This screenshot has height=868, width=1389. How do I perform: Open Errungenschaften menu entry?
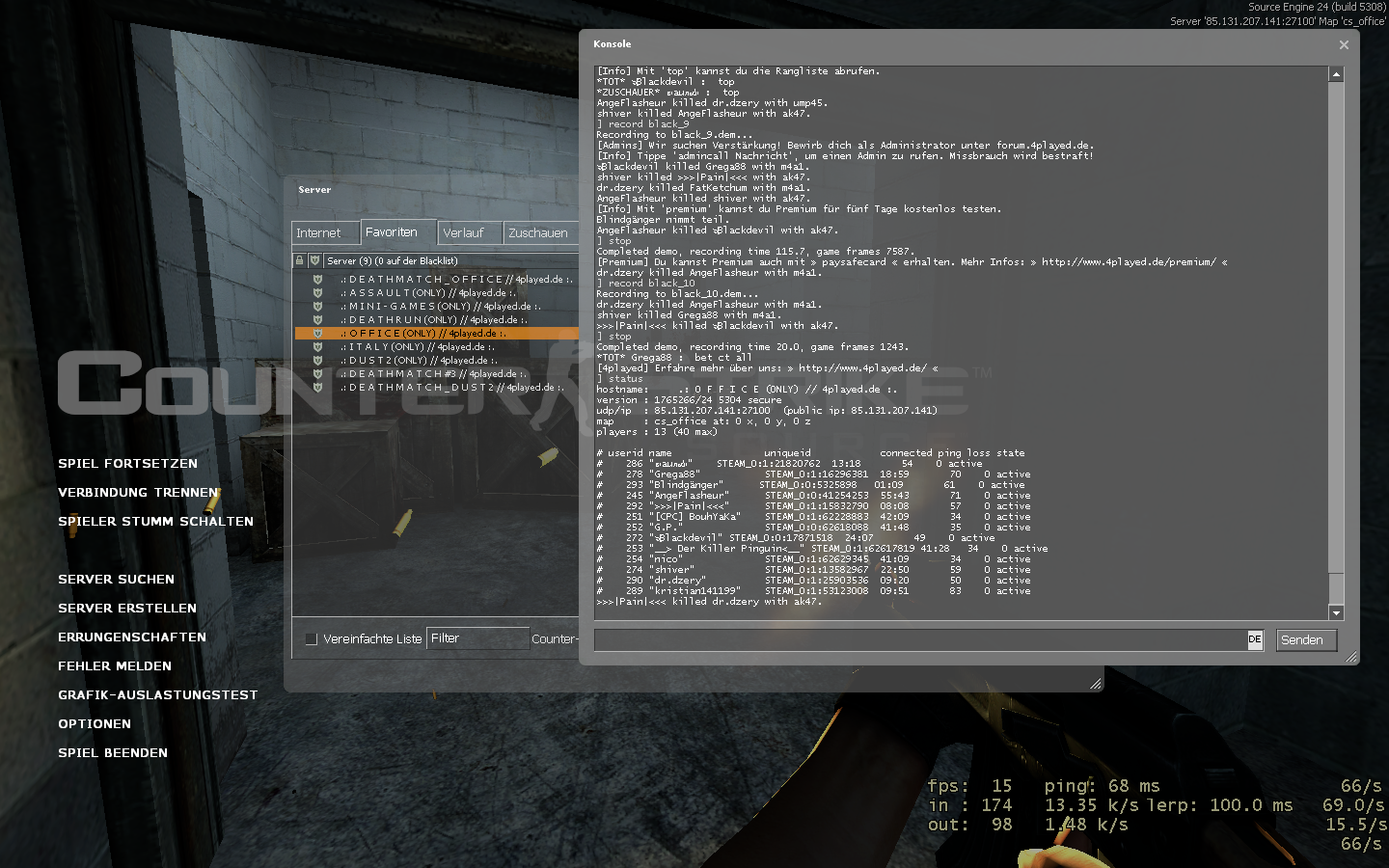coord(132,637)
